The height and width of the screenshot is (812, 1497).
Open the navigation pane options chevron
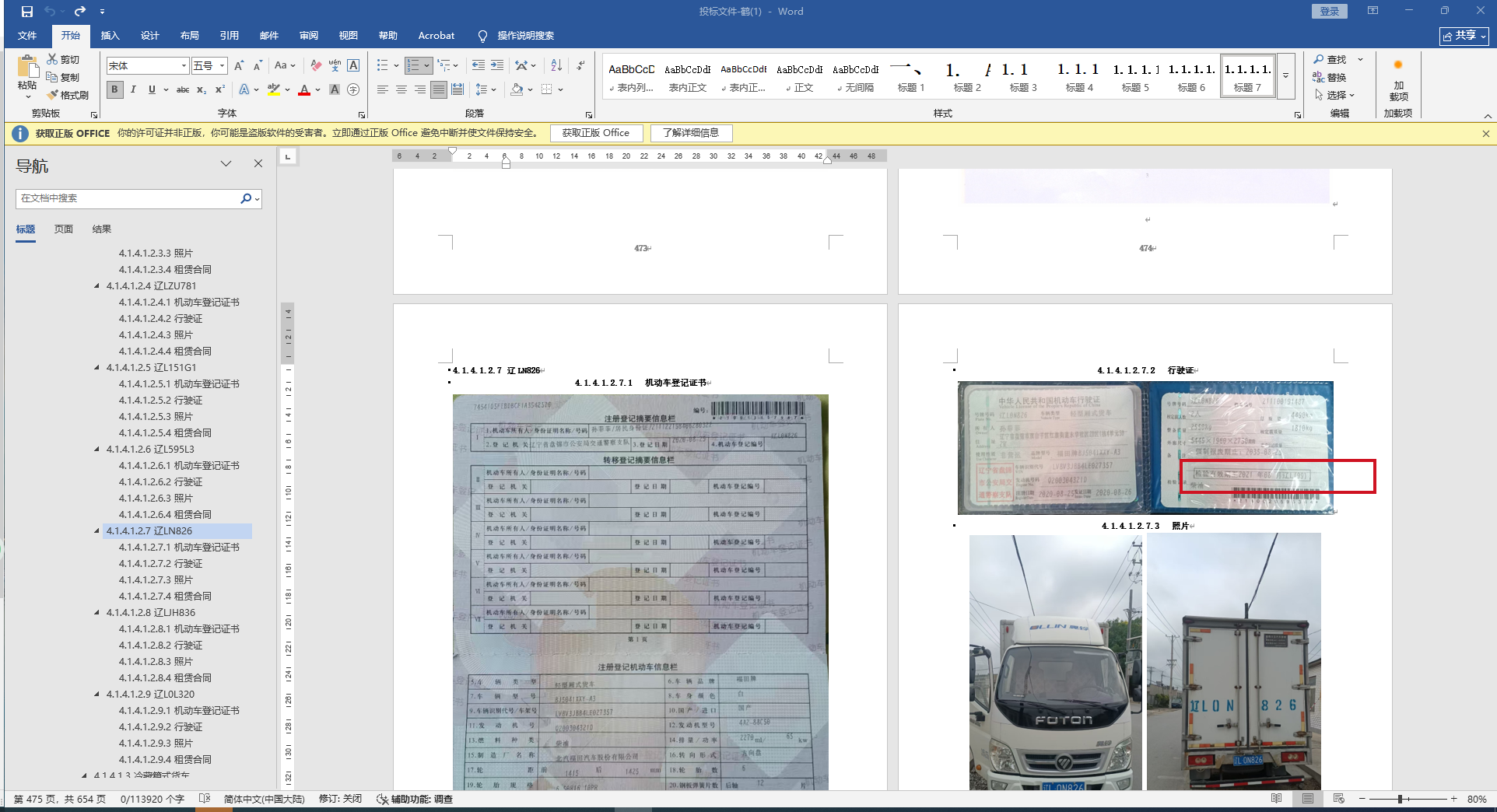coord(226,163)
